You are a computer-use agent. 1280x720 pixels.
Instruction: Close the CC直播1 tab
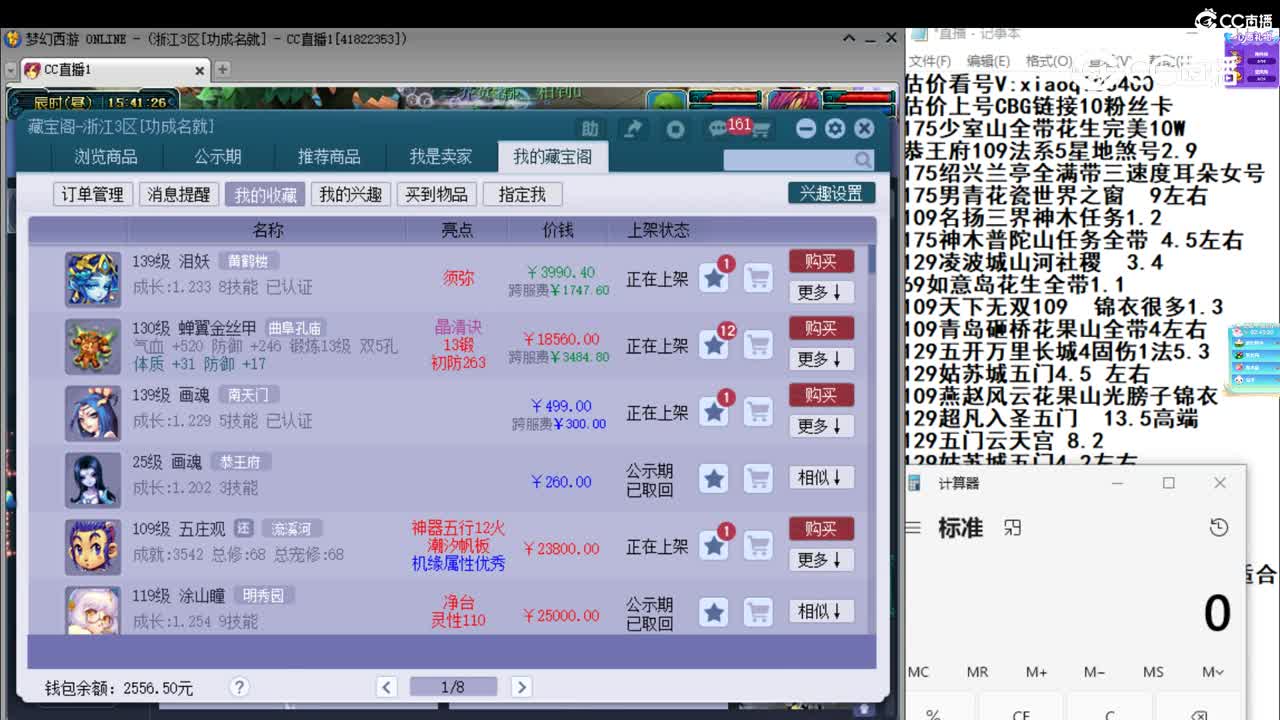point(199,70)
